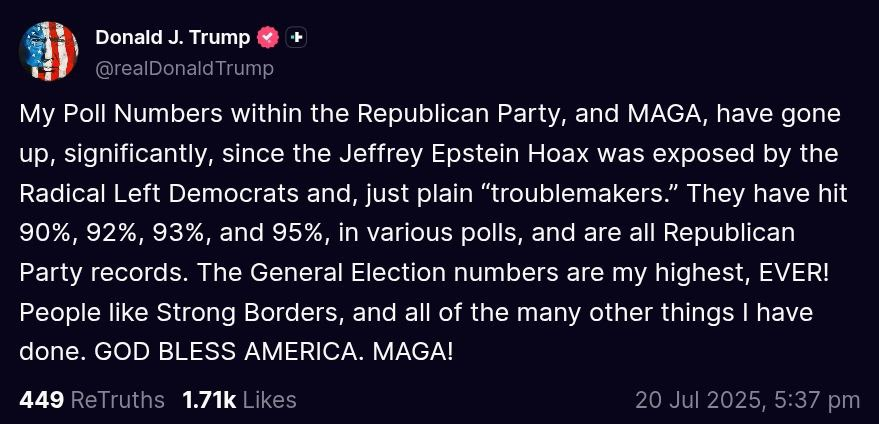This screenshot has width=879, height=424.
Task: Click the plus badge beside the name
Action: click(x=296, y=38)
